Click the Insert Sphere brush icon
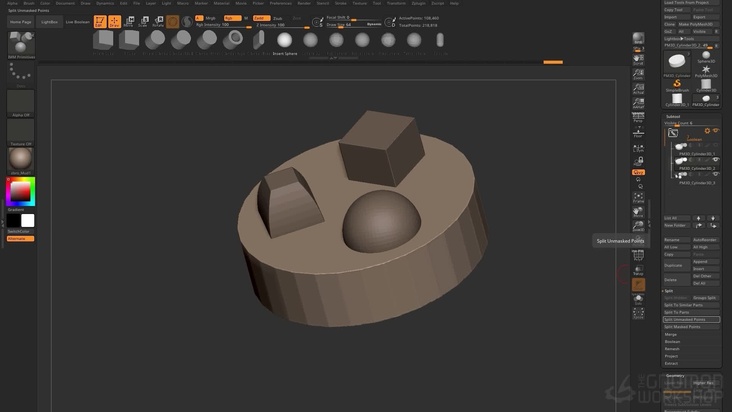This screenshot has height=412, width=732. (x=284, y=40)
